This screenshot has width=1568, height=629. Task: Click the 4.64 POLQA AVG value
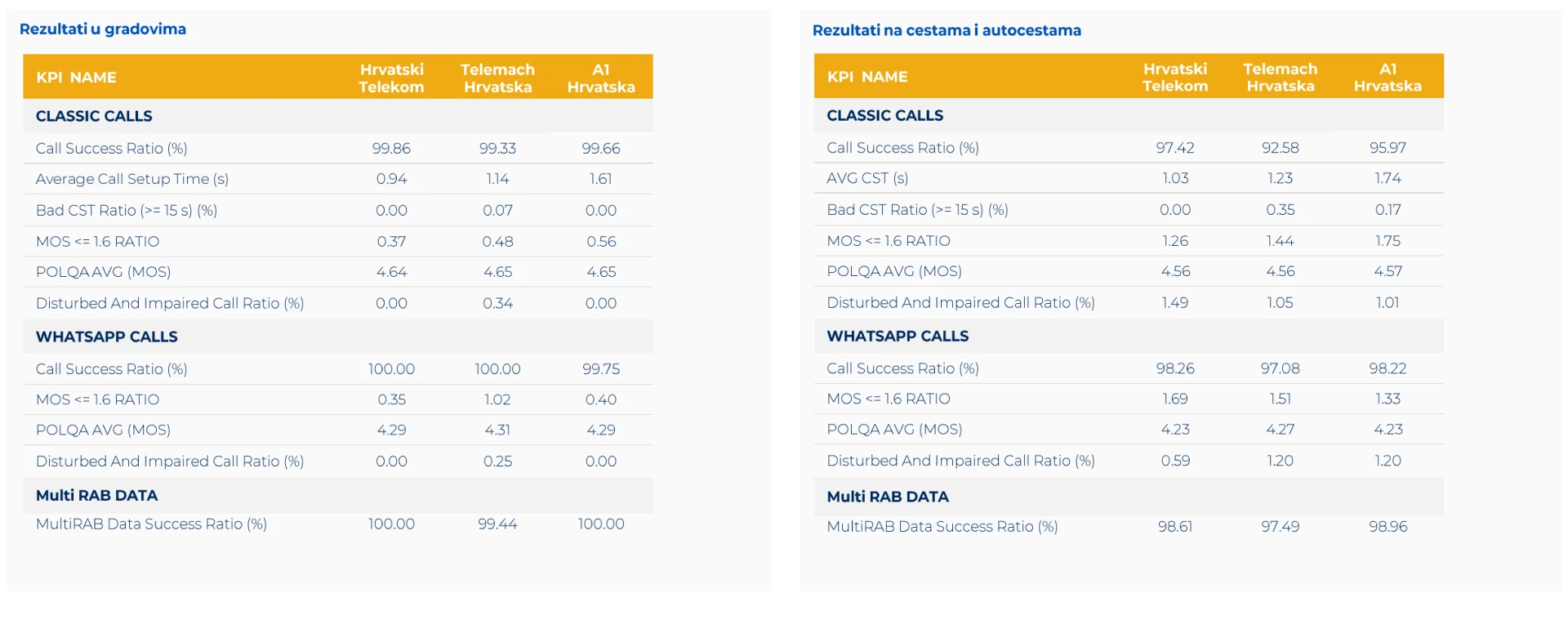tap(391, 272)
